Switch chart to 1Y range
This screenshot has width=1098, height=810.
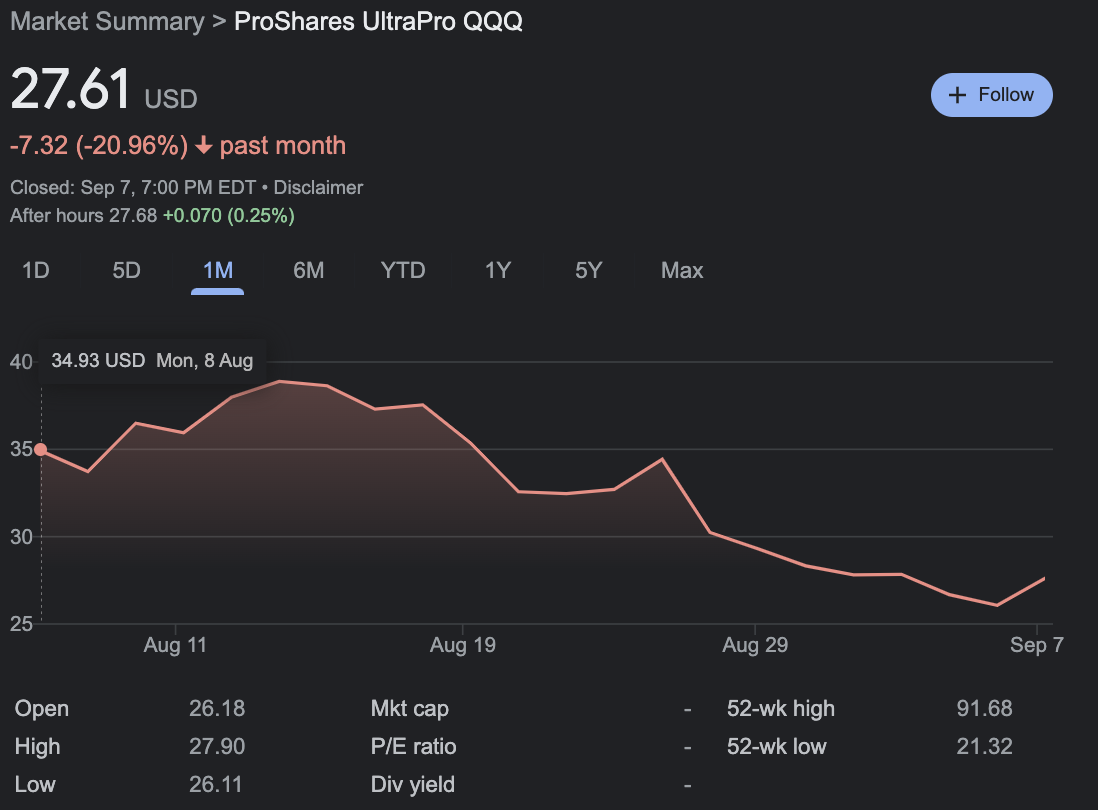click(498, 270)
